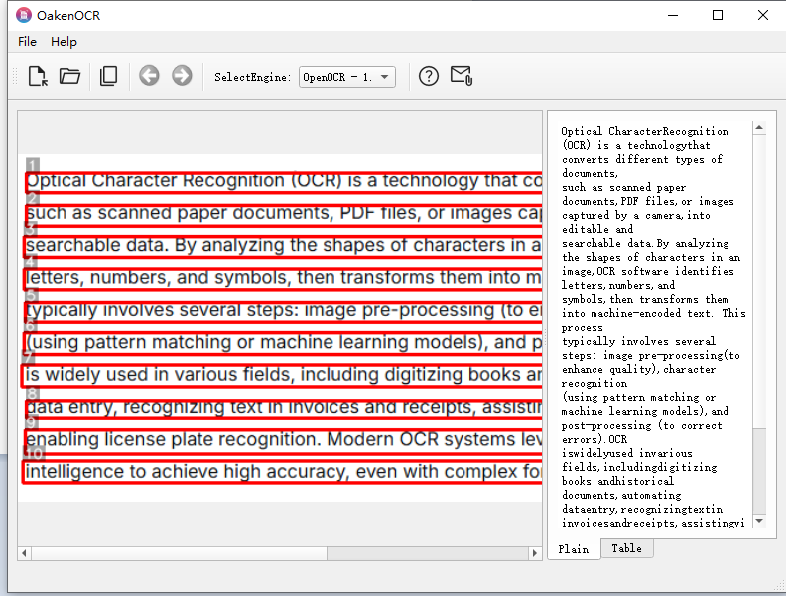Click the OakenOCR app logo icon
This screenshot has height=596, width=786.
click(24, 15)
